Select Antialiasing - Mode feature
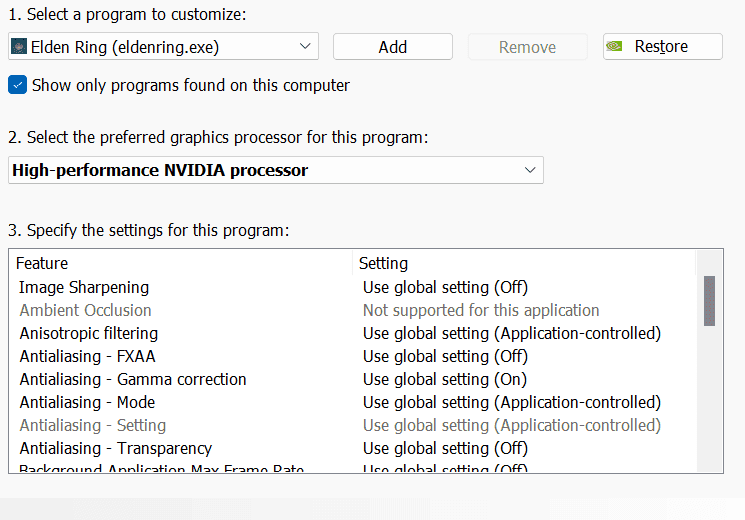The width and height of the screenshot is (745, 520). pyautogui.click(x=87, y=402)
